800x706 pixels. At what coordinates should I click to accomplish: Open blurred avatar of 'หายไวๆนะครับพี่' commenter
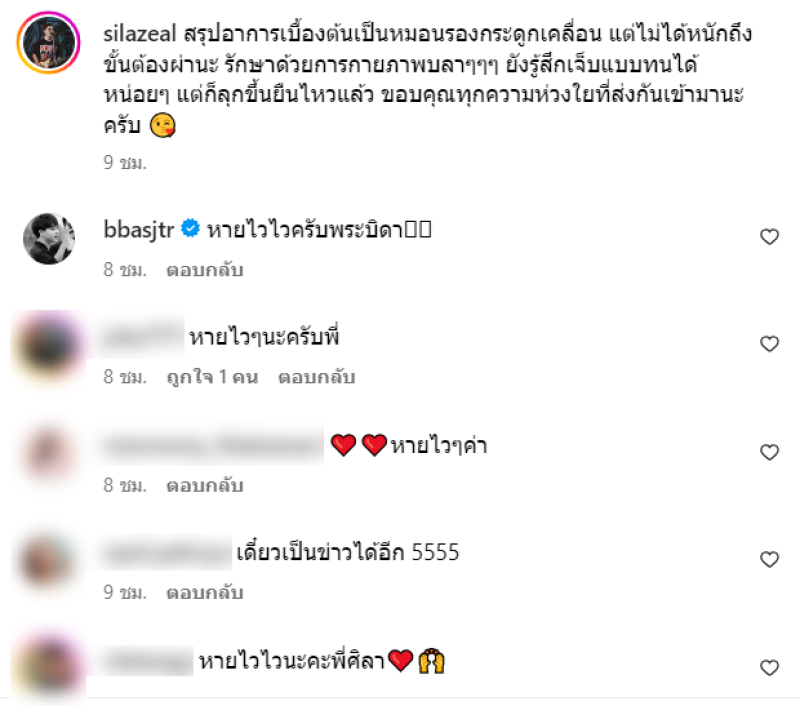49,347
